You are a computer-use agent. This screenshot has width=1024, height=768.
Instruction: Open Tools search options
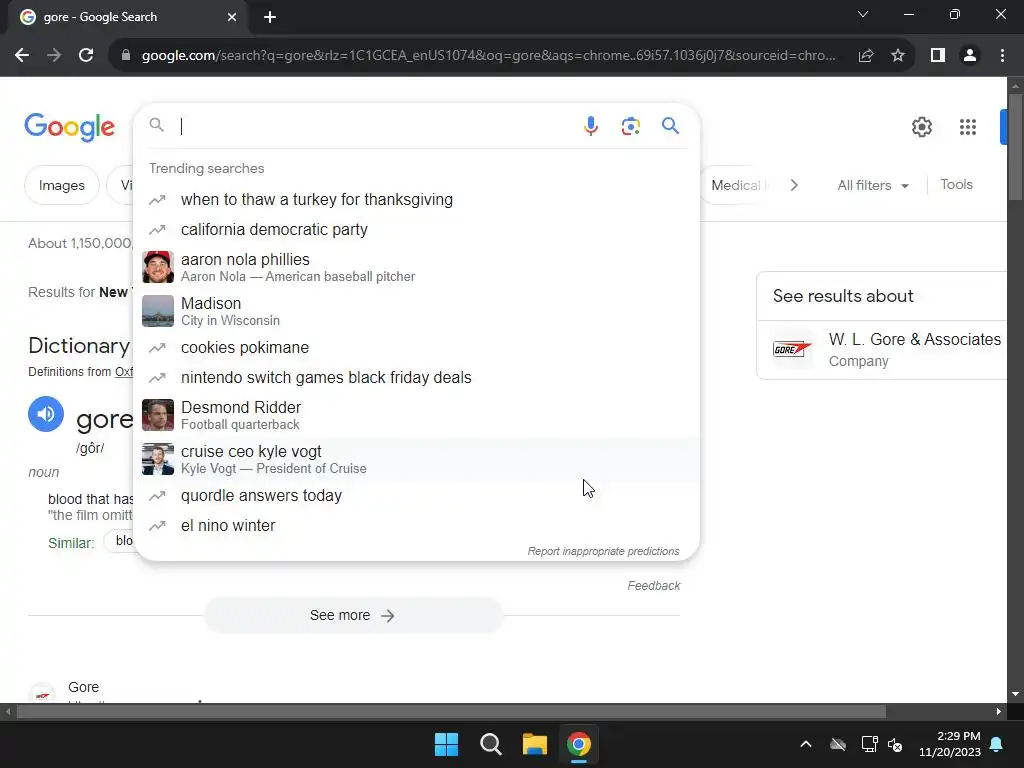956,185
